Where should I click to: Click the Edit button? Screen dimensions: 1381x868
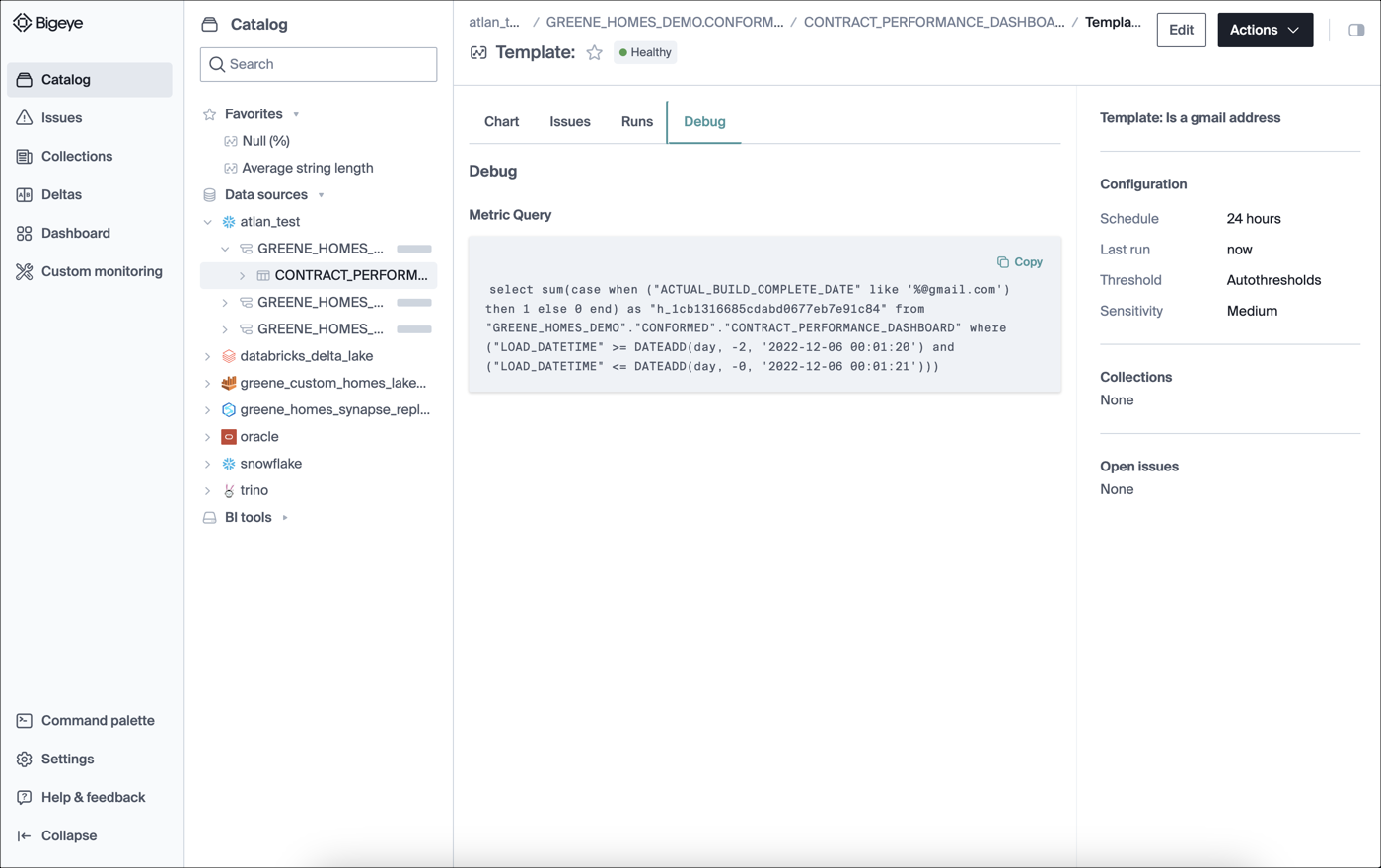[1181, 30]
